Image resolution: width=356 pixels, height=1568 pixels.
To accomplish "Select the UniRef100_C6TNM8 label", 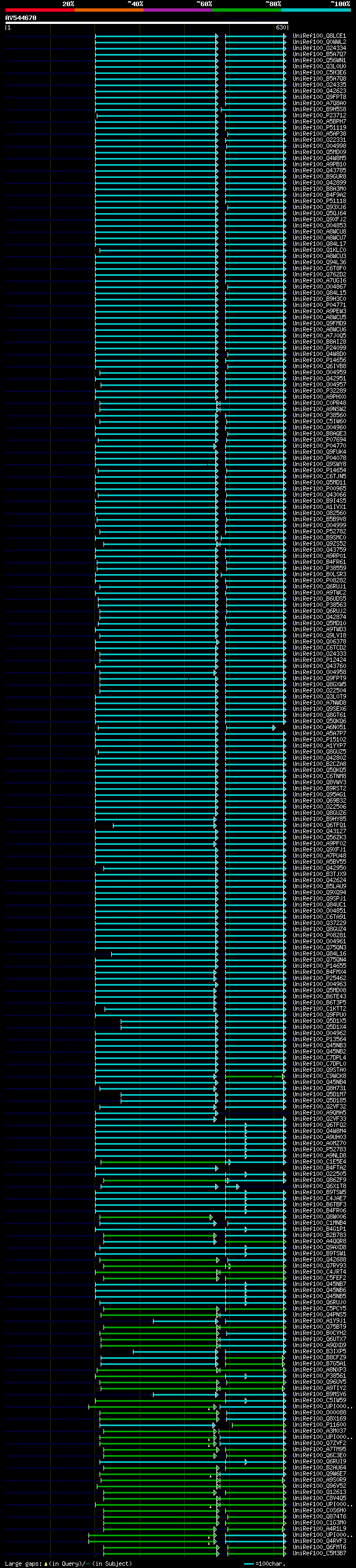I will (x=319, y=776).
